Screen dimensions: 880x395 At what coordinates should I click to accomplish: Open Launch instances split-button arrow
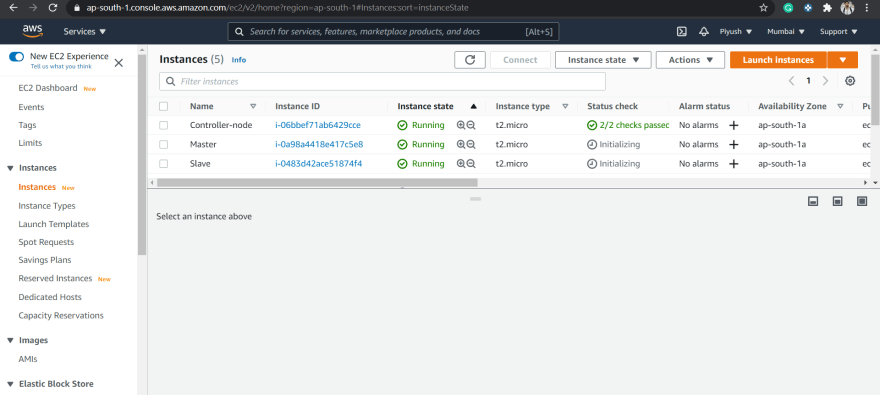click(842, 60)
